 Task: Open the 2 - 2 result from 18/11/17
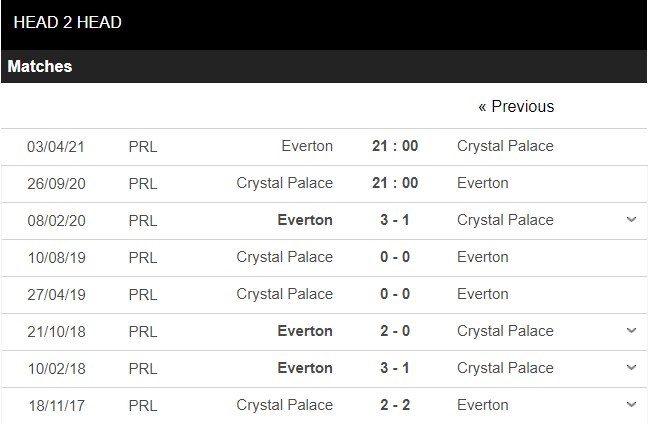click(395, 405)
